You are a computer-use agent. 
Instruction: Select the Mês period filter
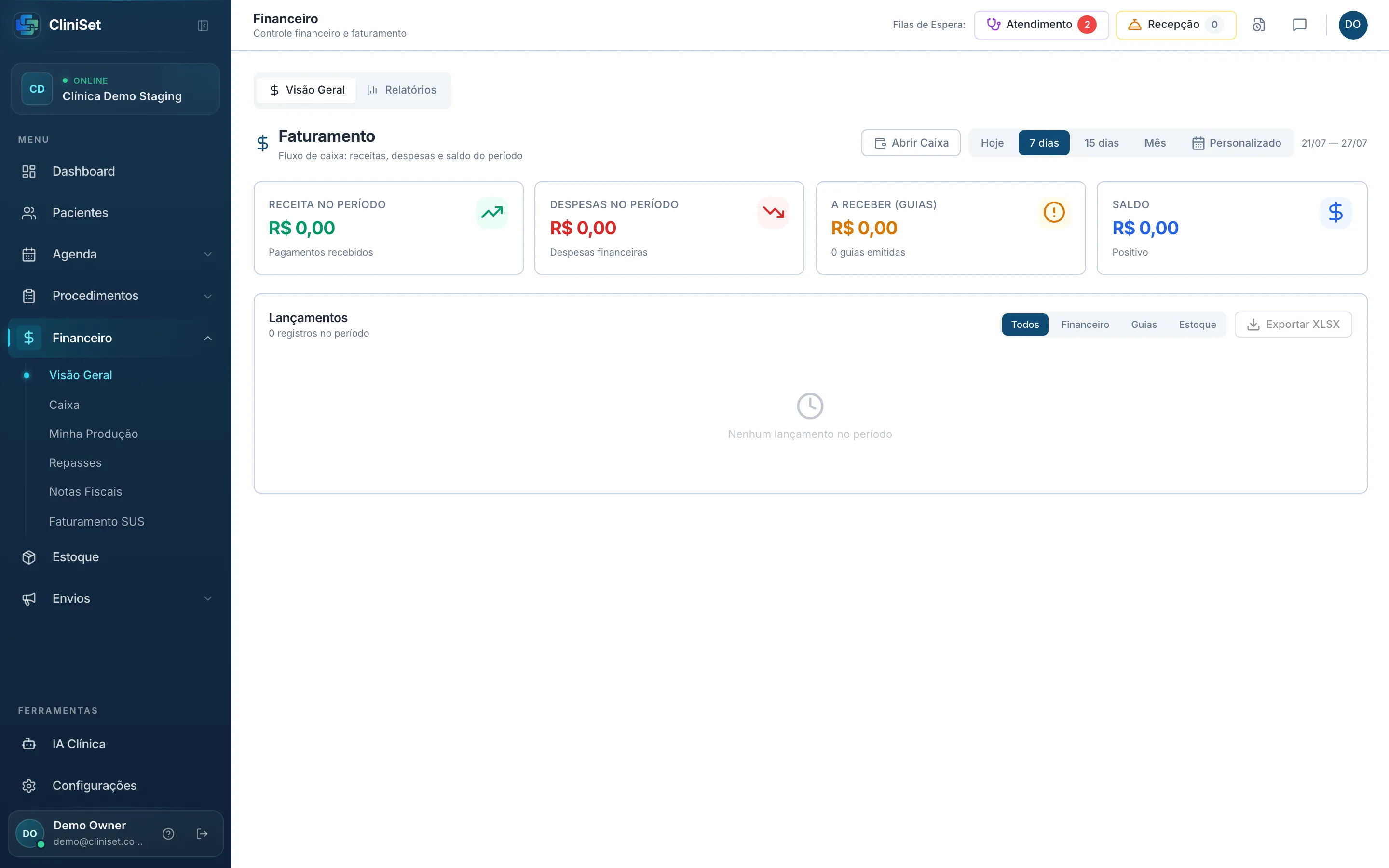pos(1155,143)
